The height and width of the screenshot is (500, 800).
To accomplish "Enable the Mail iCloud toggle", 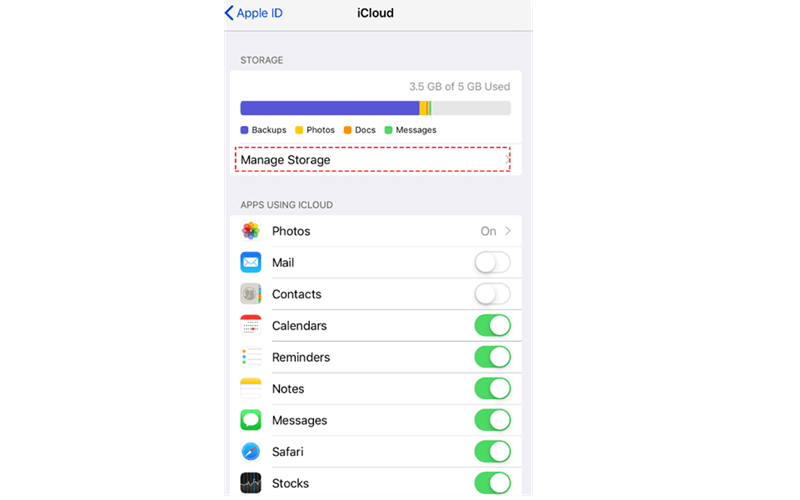I will pyautogui.click(x=492, y=263).
